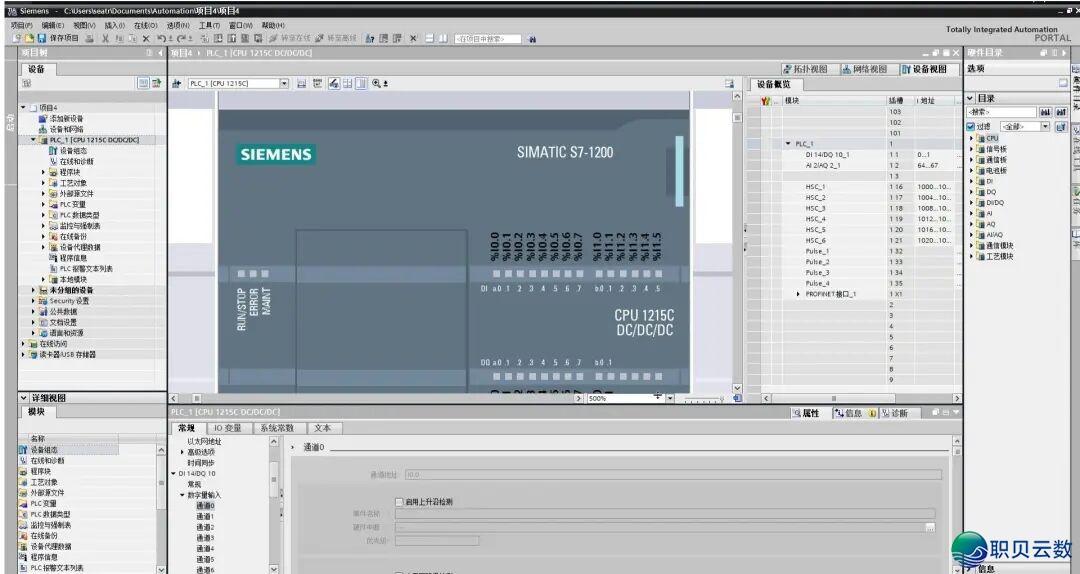
Task: Click the zoom magnifier icon in device view toolbar
Action: click(x=377, y=83)
